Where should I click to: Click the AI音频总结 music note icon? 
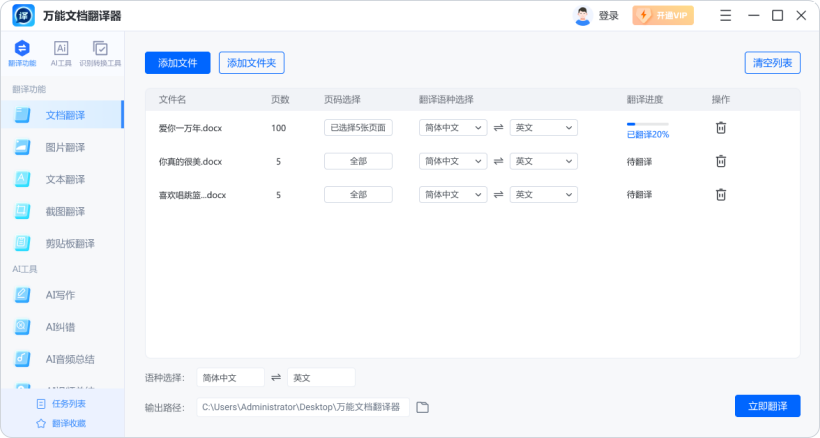(22, 359)
